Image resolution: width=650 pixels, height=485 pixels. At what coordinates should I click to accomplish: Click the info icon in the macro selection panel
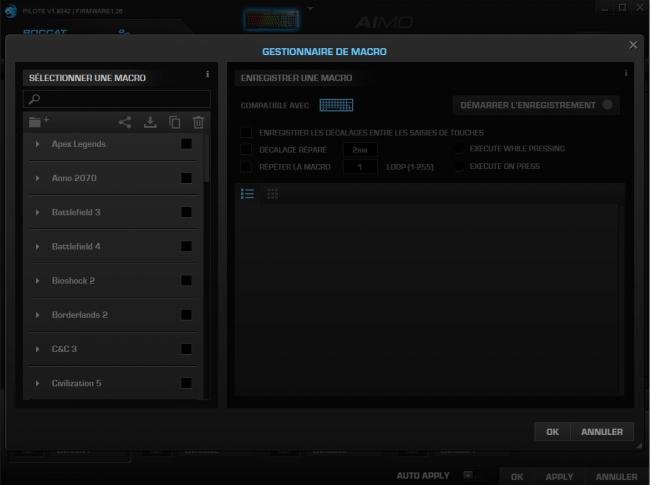(207, 74)
